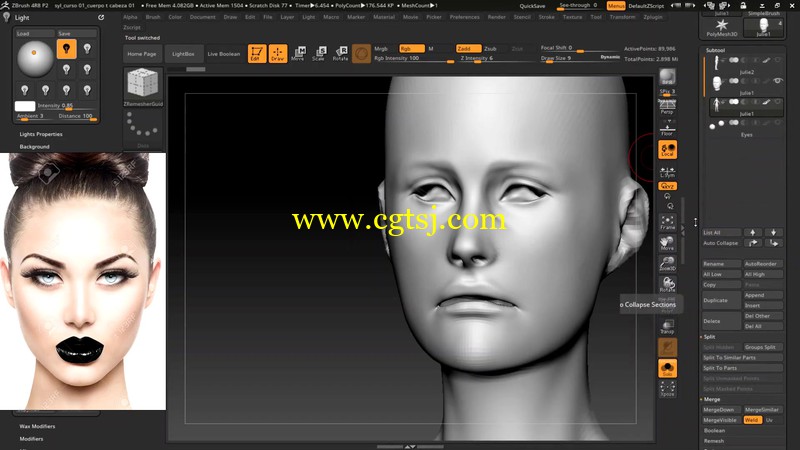Screen dimensions: 800x450
Task: Expand the Wax Modifiers section
Action: point(37,426)
